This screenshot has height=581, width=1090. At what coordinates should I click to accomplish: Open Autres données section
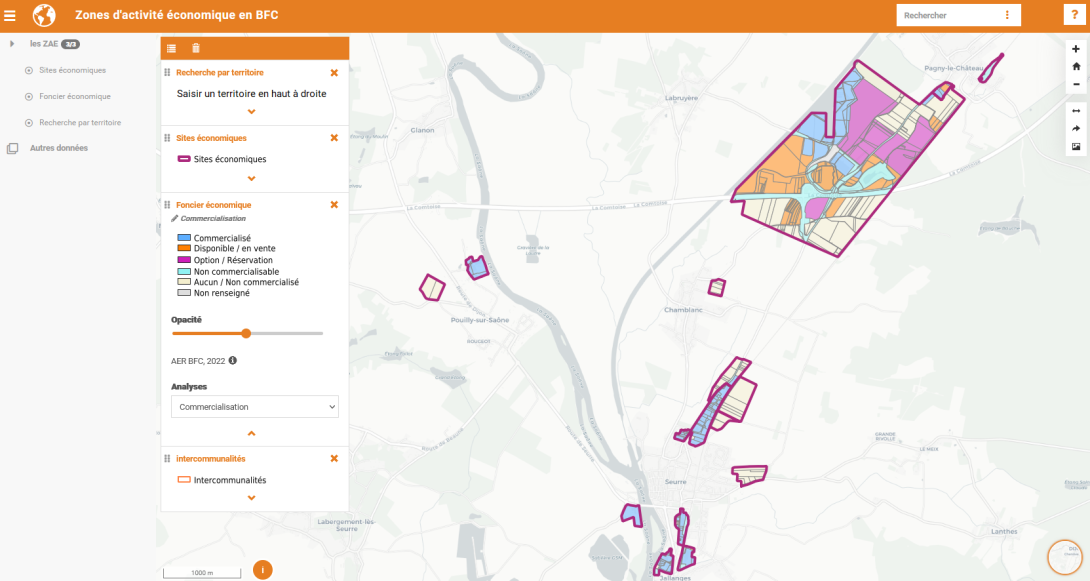click(58, 148)
